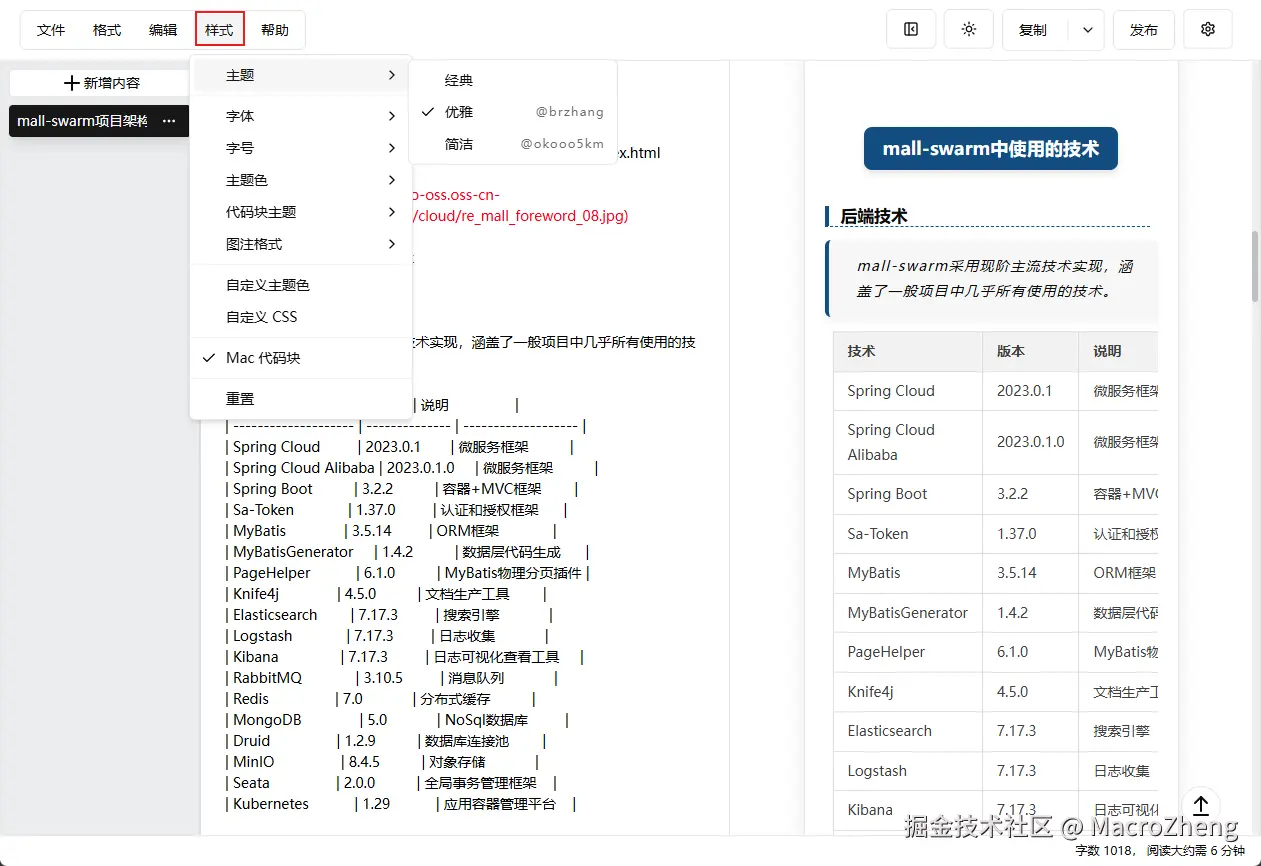Screen dimensions: 1261x866
Task: Click the Seata line in the editor
Action: click(392, 783)
